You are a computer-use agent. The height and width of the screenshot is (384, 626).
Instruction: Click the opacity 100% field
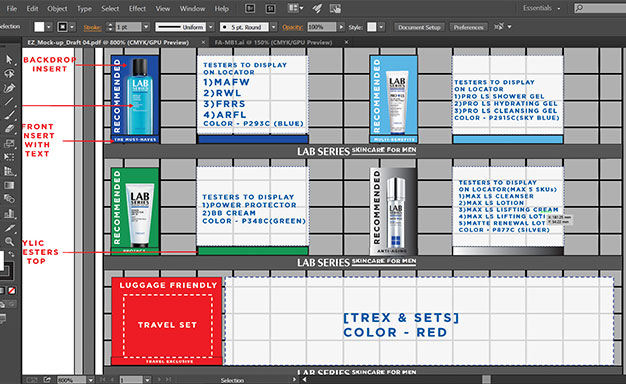tap(322, 27)
